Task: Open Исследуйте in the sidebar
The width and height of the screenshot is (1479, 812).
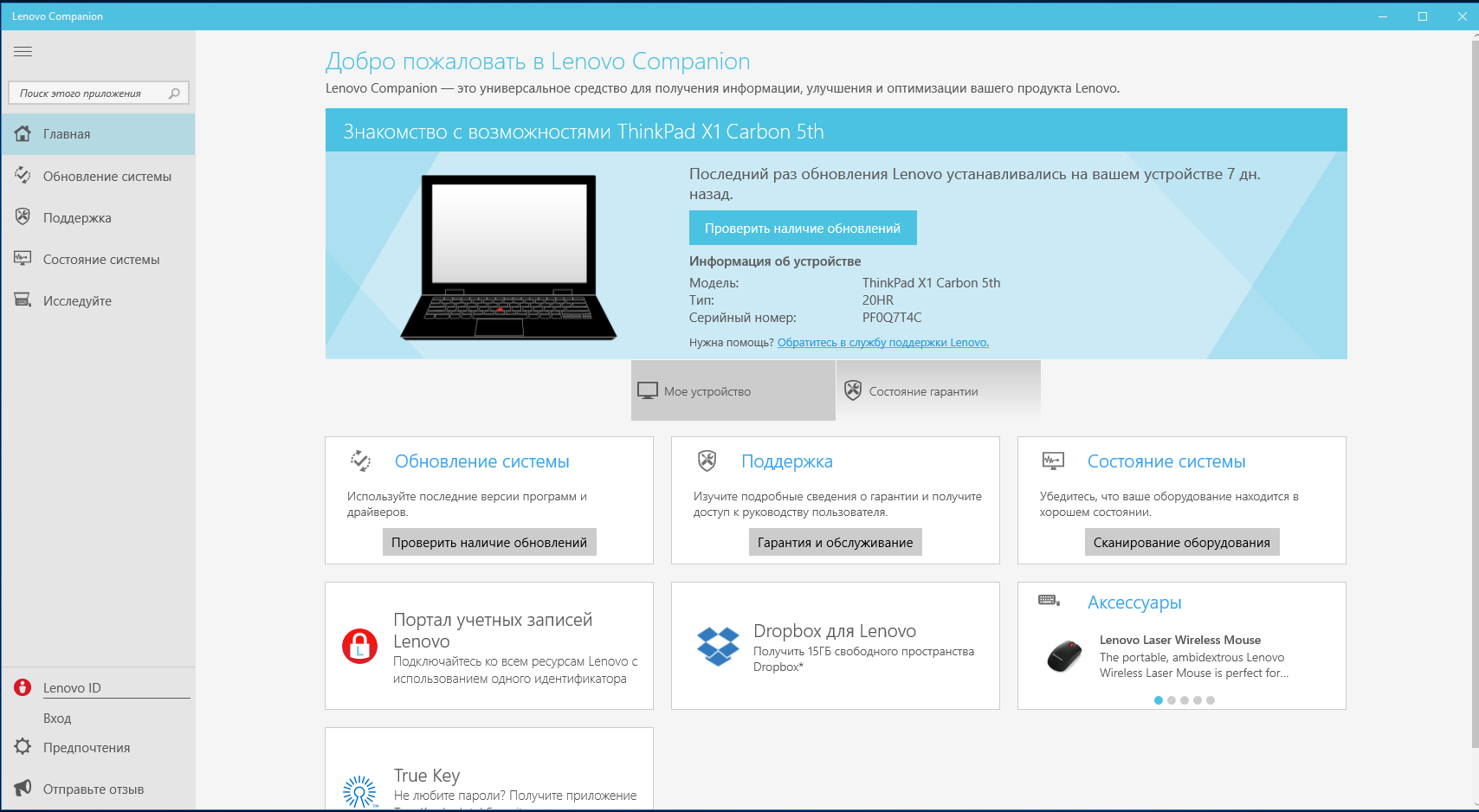Action: 99,300
